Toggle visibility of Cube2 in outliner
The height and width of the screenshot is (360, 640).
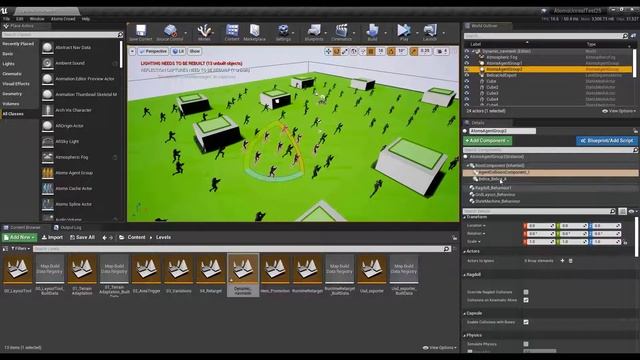tap(467, 87)
